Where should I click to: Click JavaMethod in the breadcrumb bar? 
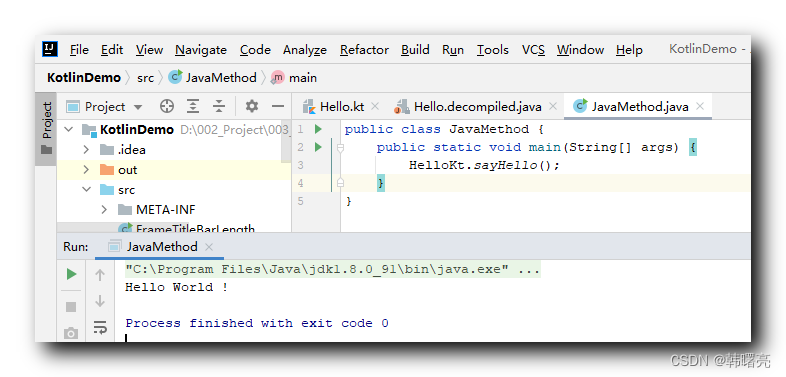pos(213,78)
